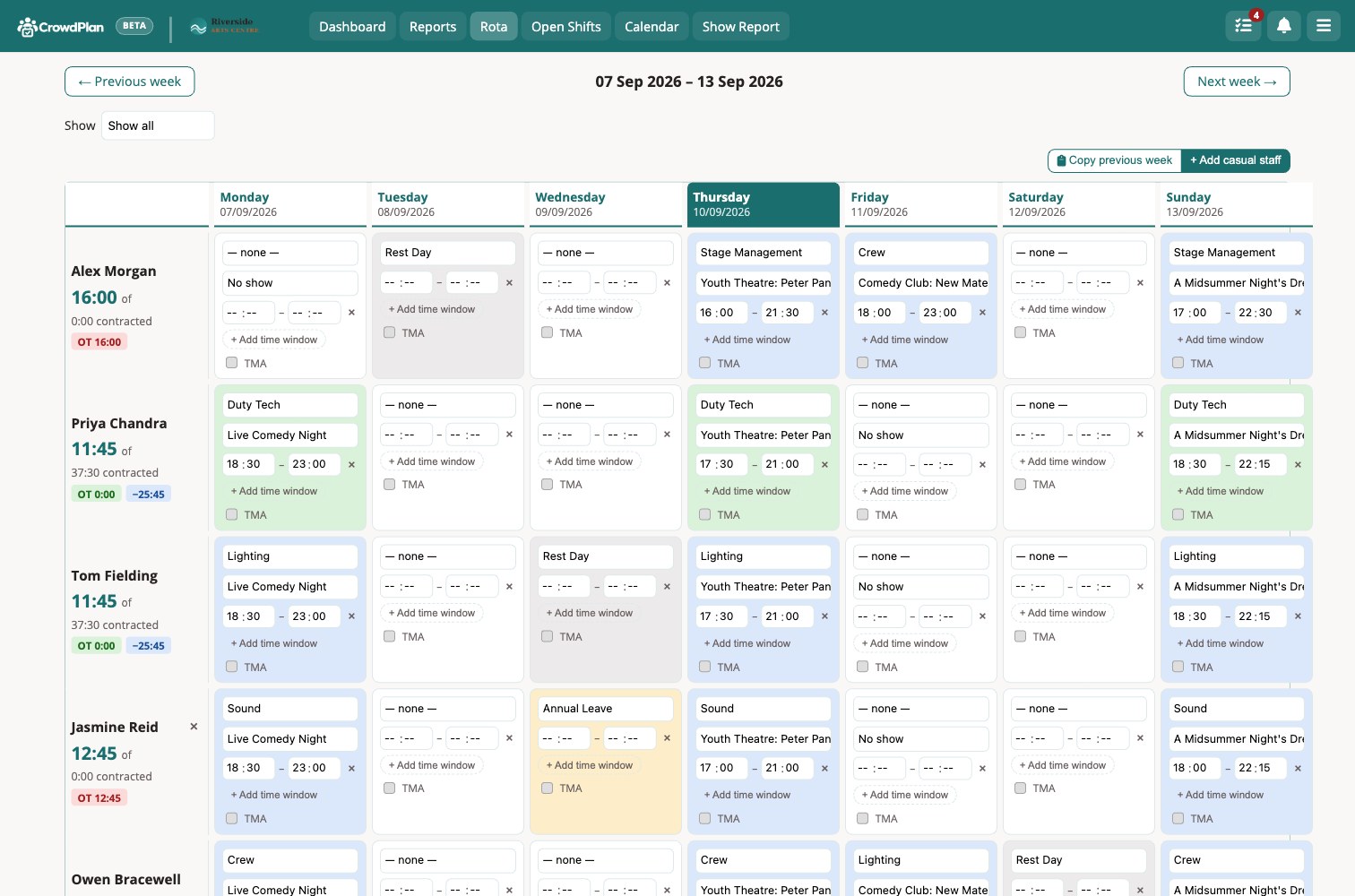Image resolution: width=1355 pixels, height=896 pixels.
Task: Tick TMA for Alex Morgan on Monday
Action: coord(232,363)
